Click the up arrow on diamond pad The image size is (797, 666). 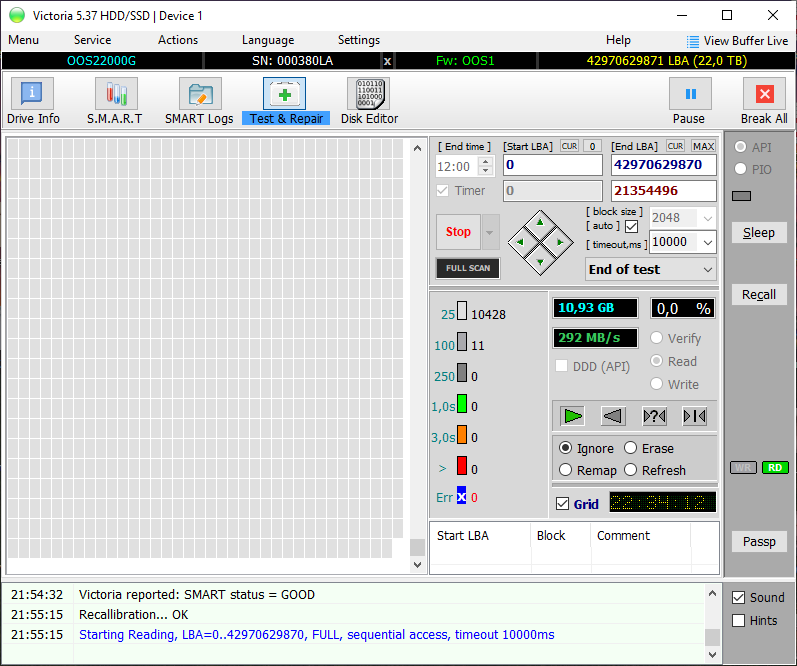(540, 222)
